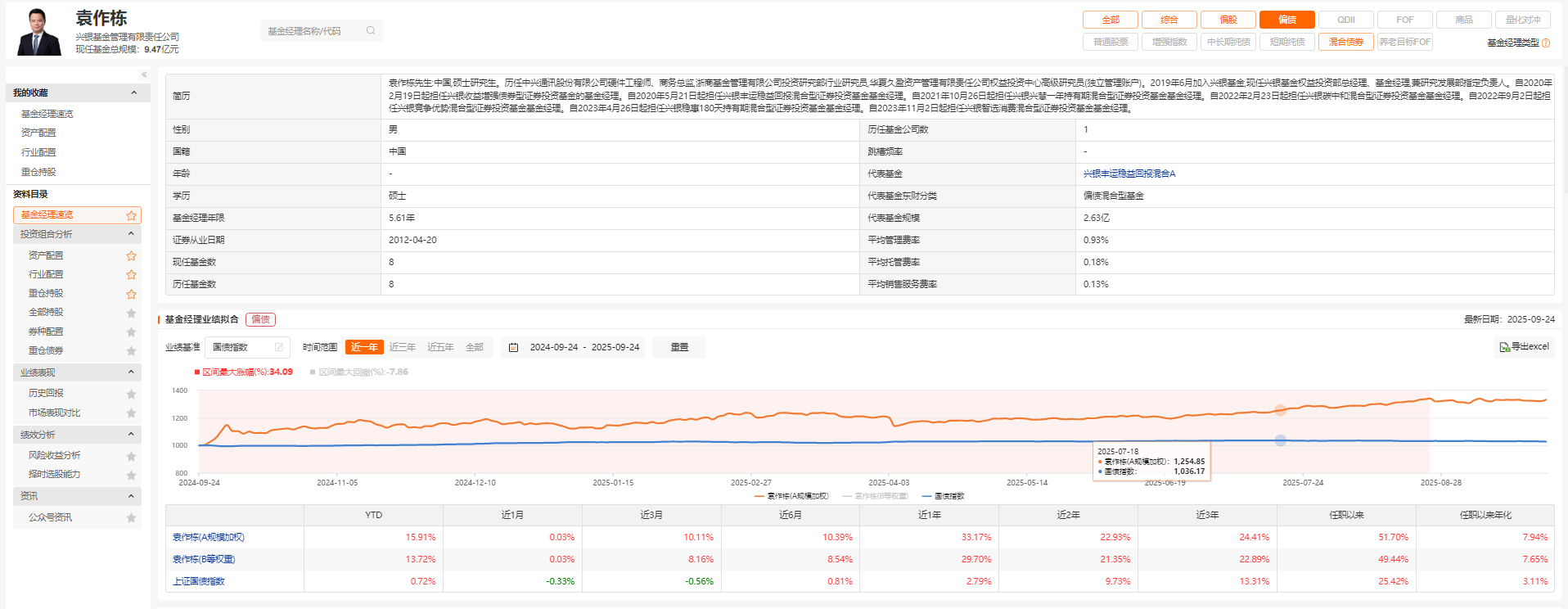Click the fund manager portrait photo

click(x=38, y=31)
